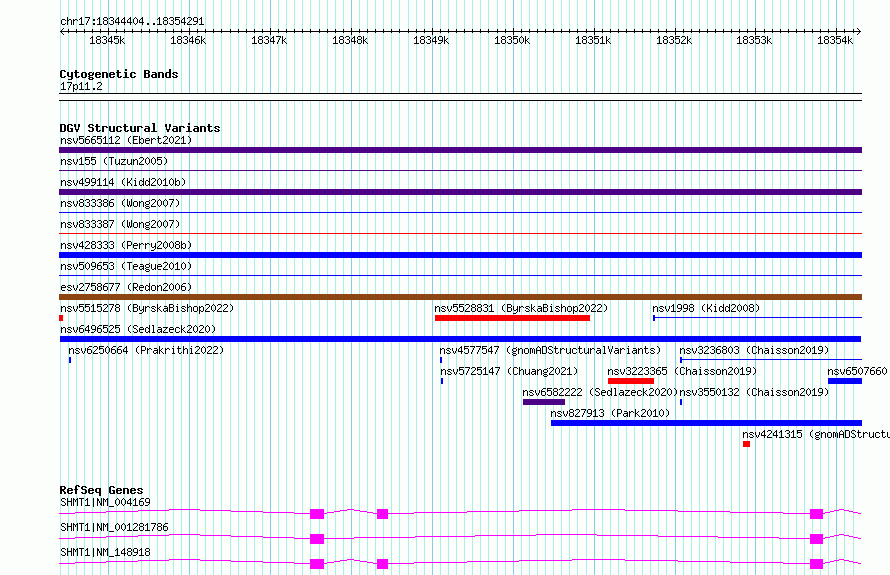Image resolution: width=890 pixels, height=575 pixels.
Task: Click the blue nsv827913 (Park2010) bar
Action: (x=707, y=423)
